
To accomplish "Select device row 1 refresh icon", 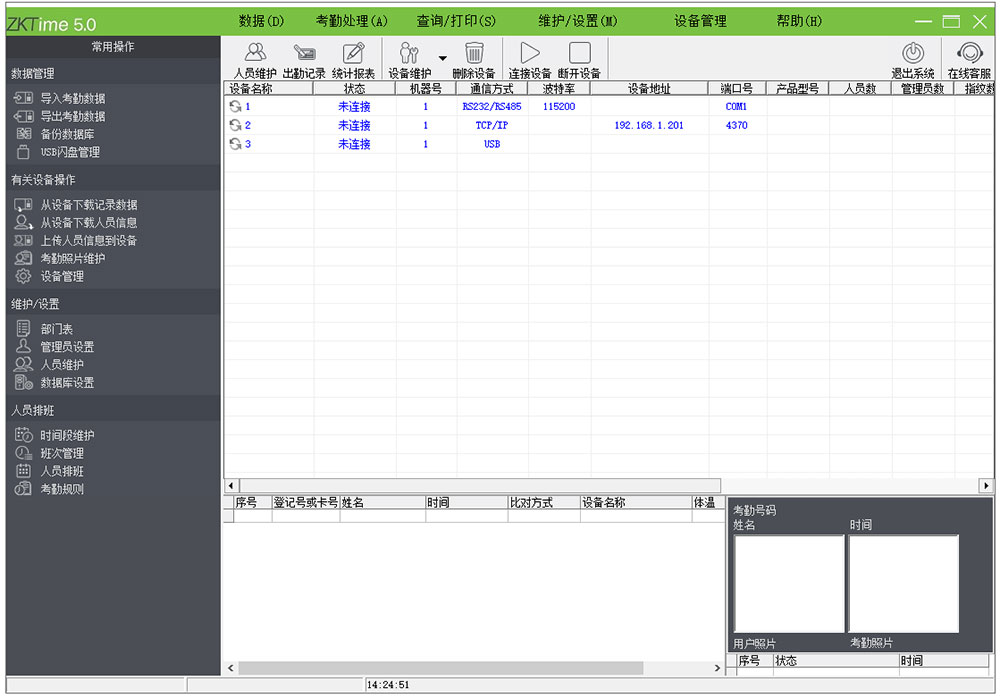I will pyautogui.click(x=235, y=107).
